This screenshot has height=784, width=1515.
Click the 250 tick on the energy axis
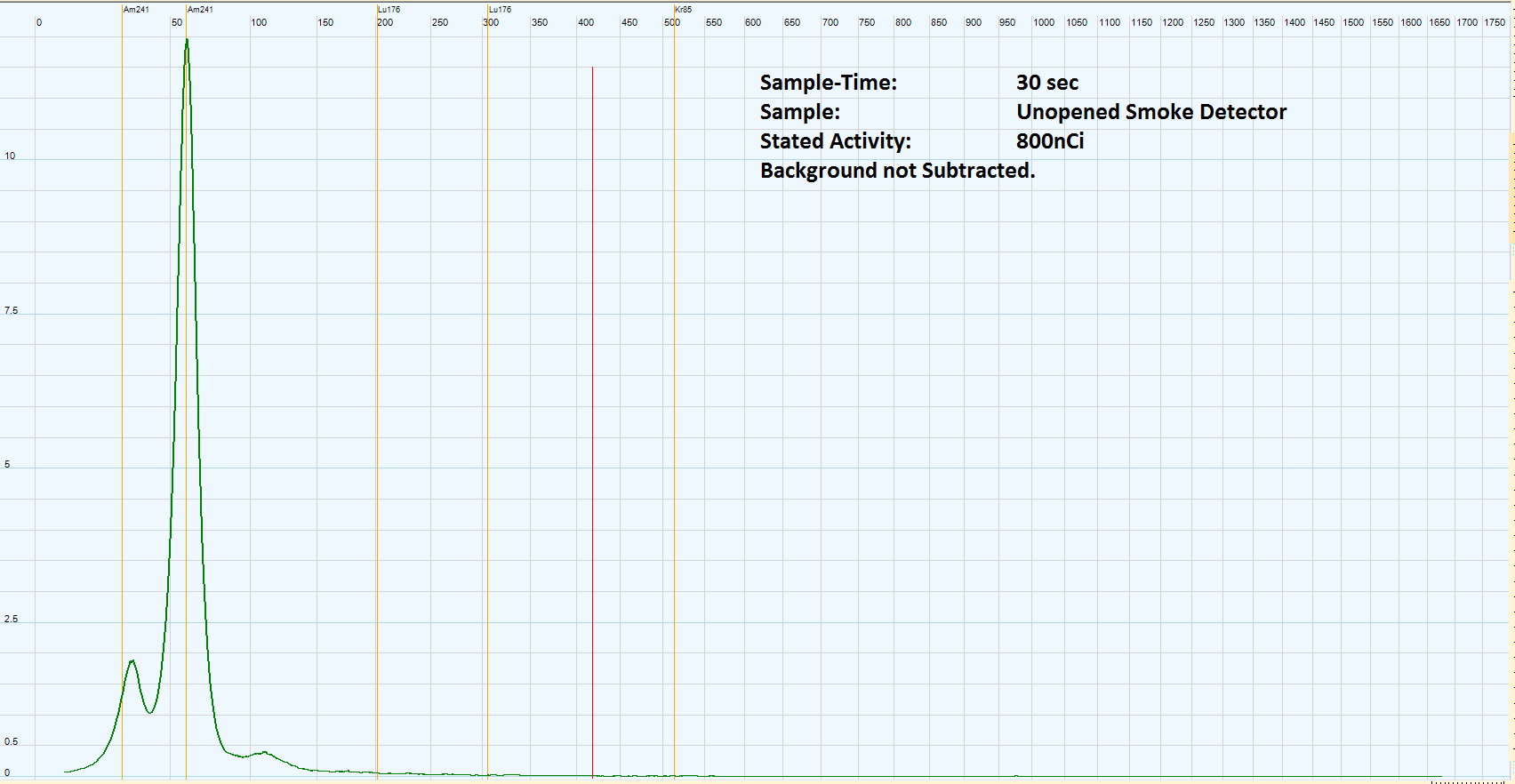[440, 22]
